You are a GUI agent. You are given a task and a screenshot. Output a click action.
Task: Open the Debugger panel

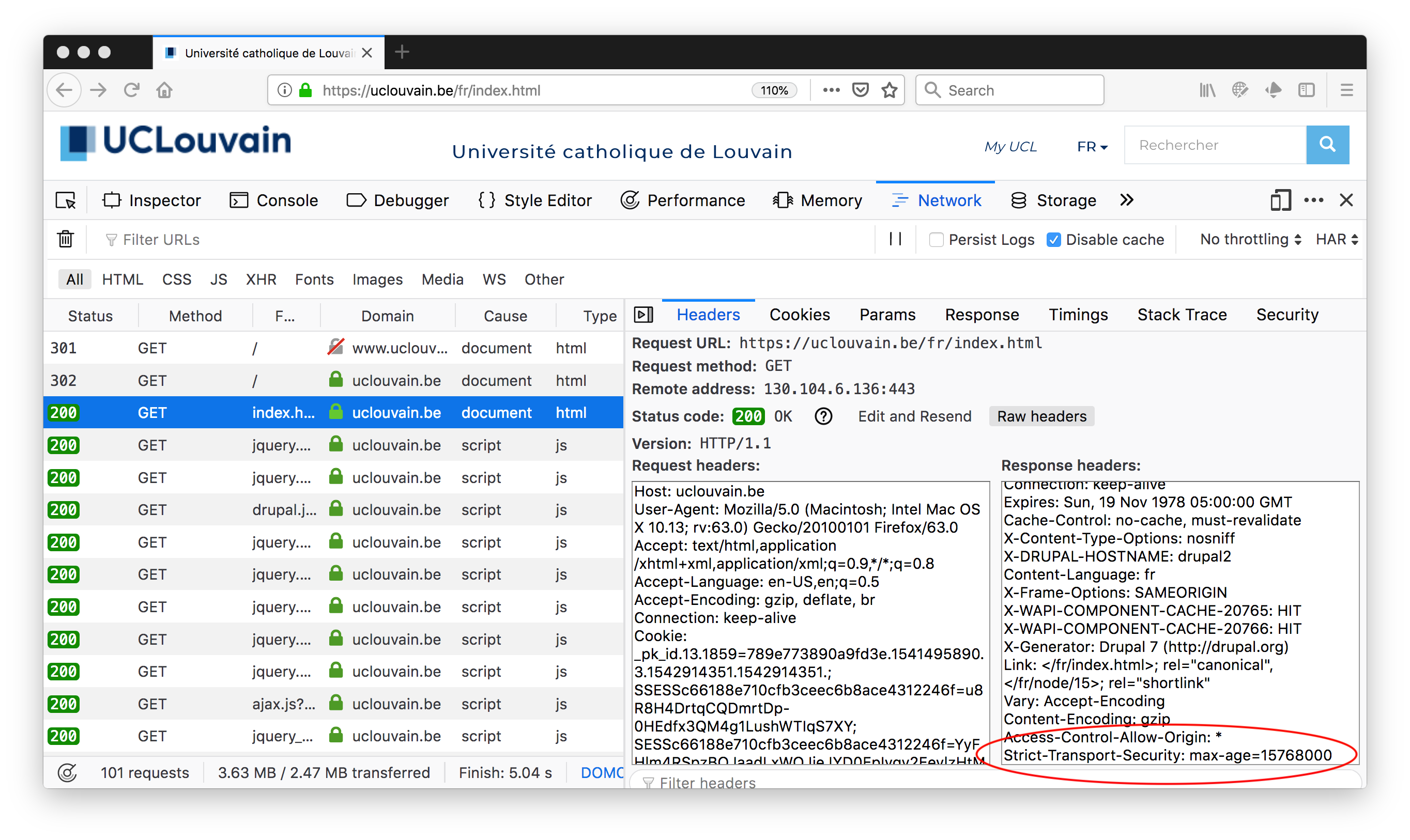tap(397, 200)
